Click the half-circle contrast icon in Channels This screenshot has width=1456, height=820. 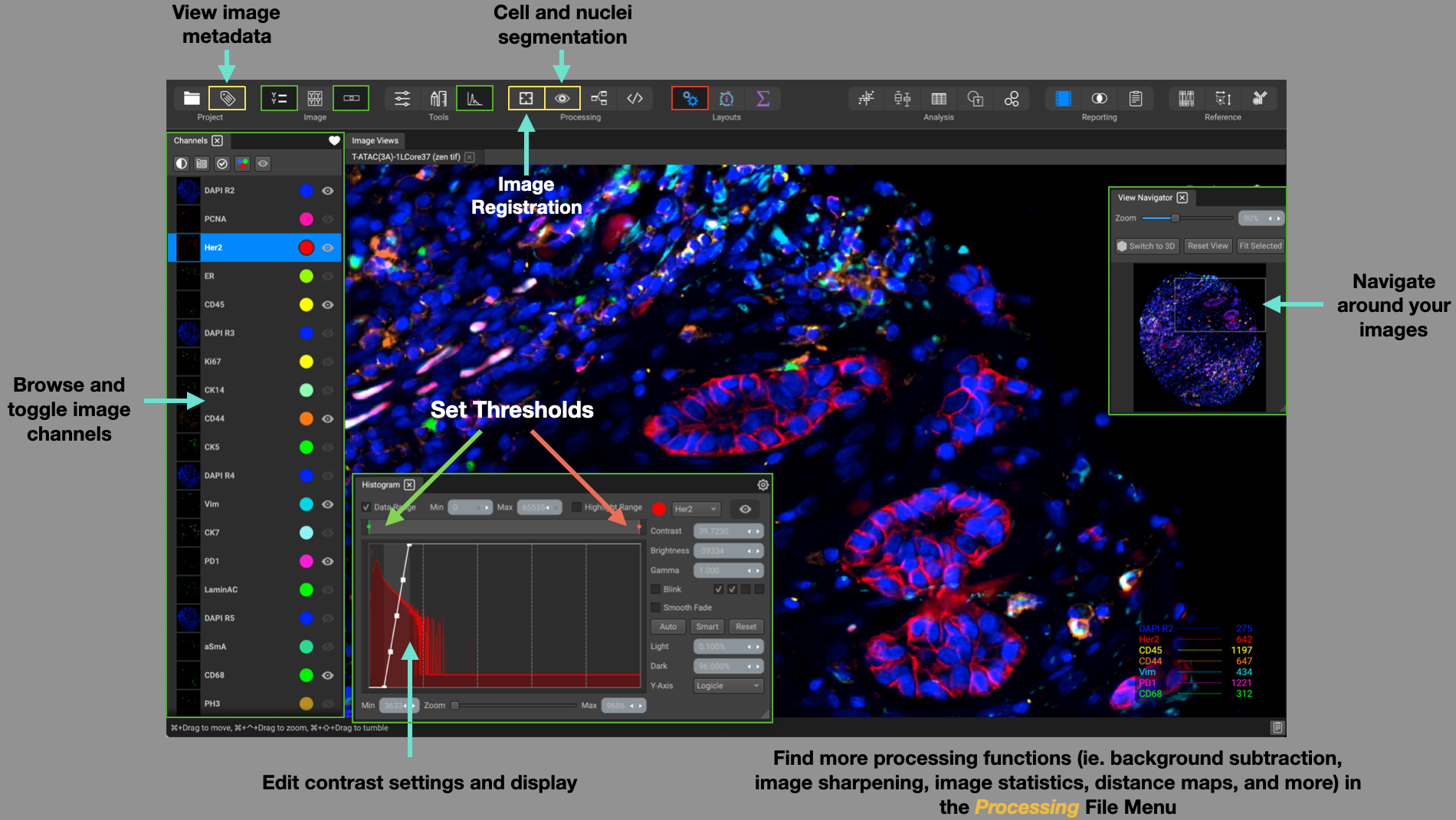[182, 163]
